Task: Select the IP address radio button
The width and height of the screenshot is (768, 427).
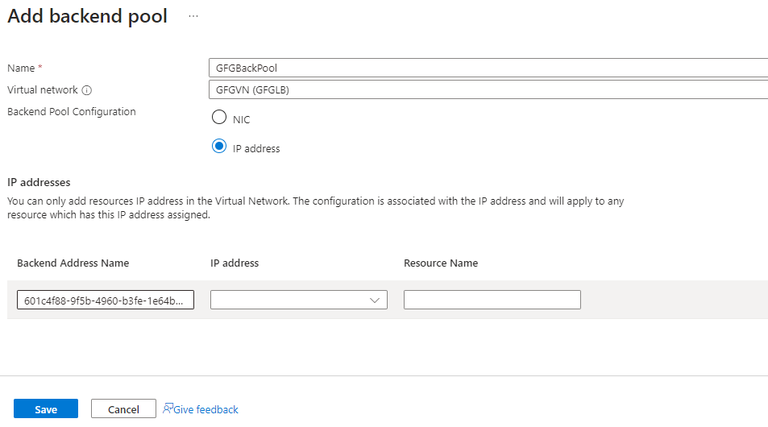Action: pos(219,147)
